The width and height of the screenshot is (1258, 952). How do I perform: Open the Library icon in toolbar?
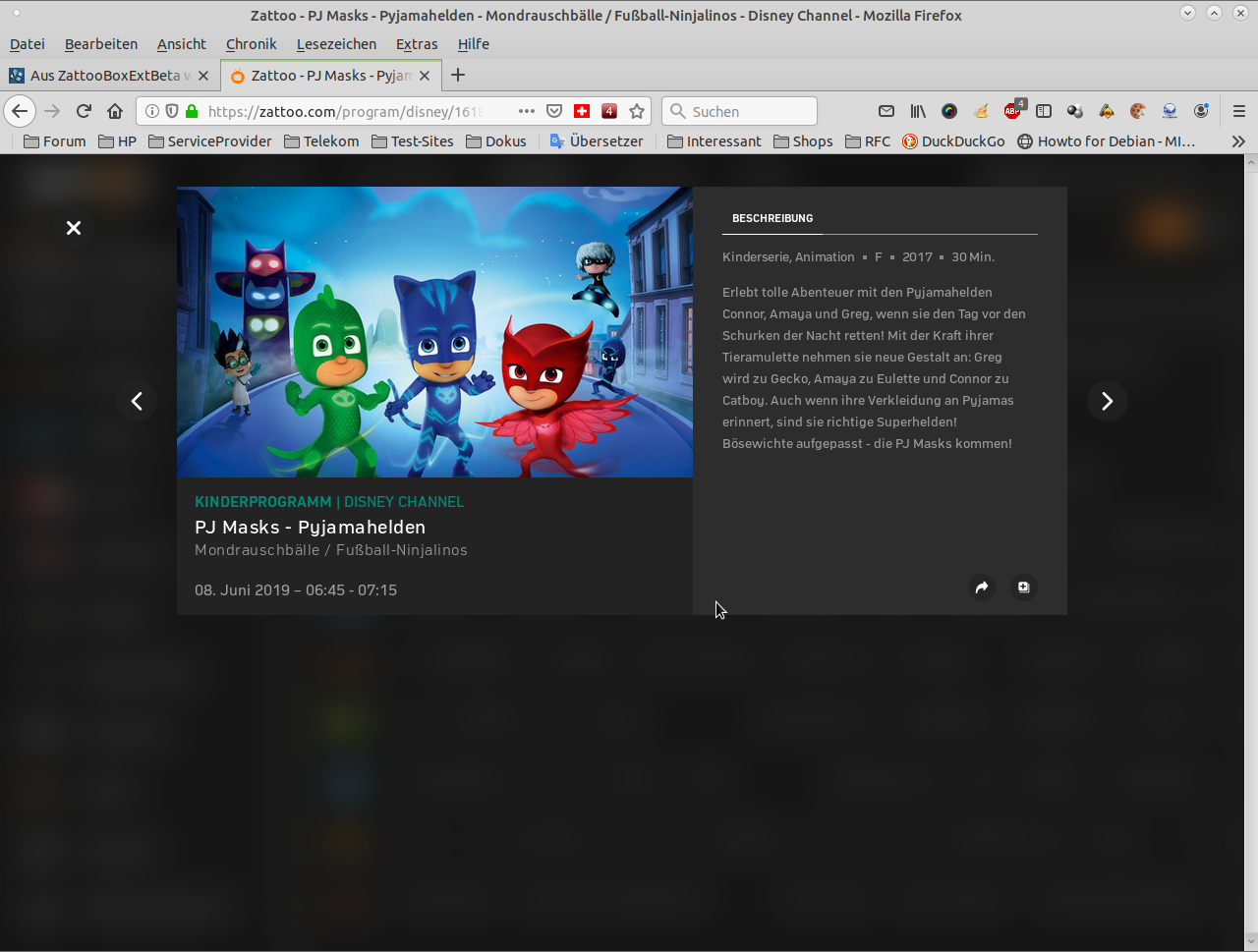coord(918,111)
